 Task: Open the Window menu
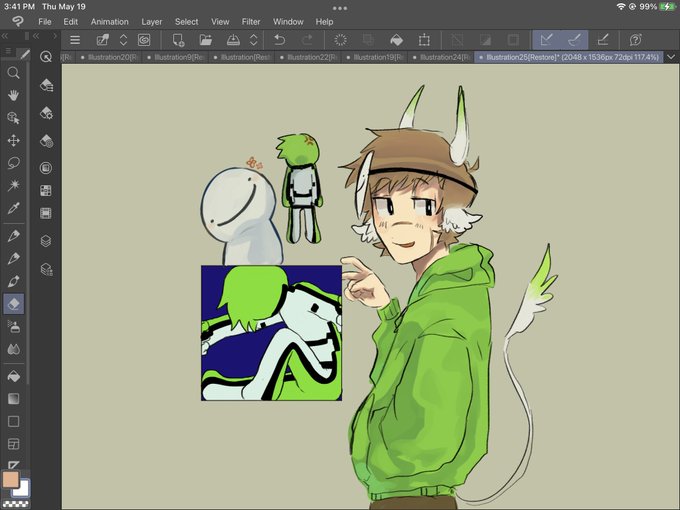coord(288,22)
